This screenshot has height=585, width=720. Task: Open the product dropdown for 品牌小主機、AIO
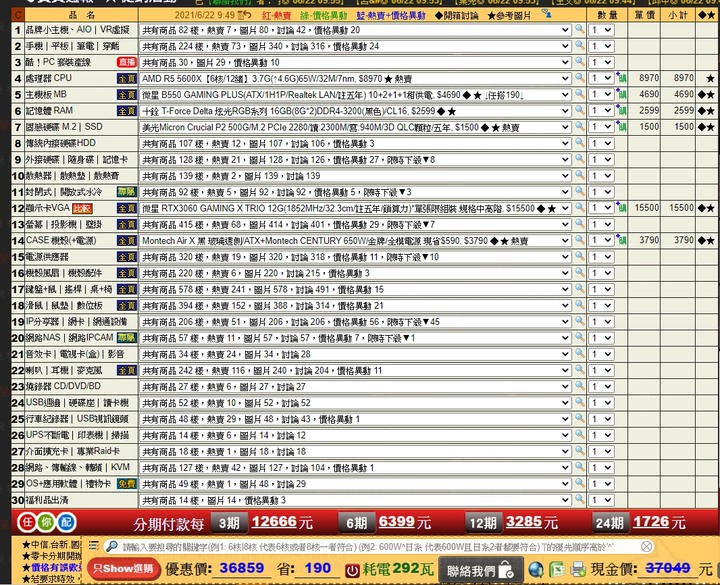355,30
